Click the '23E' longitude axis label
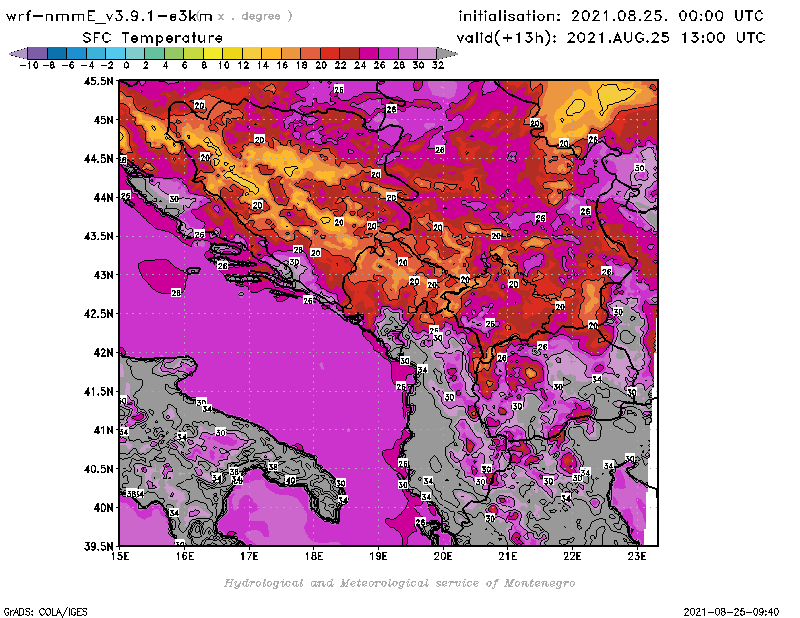The width and height of the screenshot is (800, 618). click(x=637, y=556)
